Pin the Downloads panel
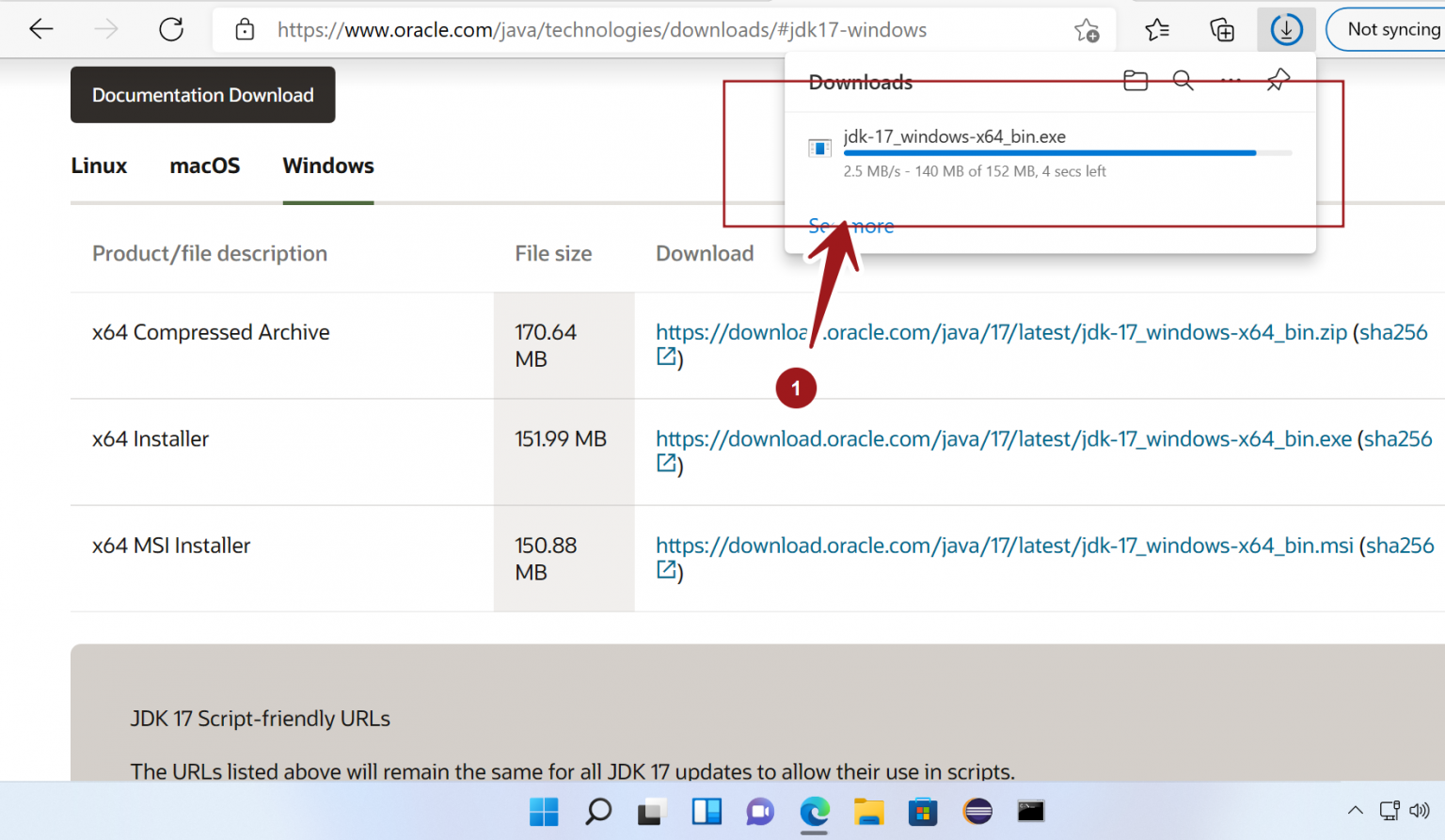 pyautogui.click(x=1278, y=81)
